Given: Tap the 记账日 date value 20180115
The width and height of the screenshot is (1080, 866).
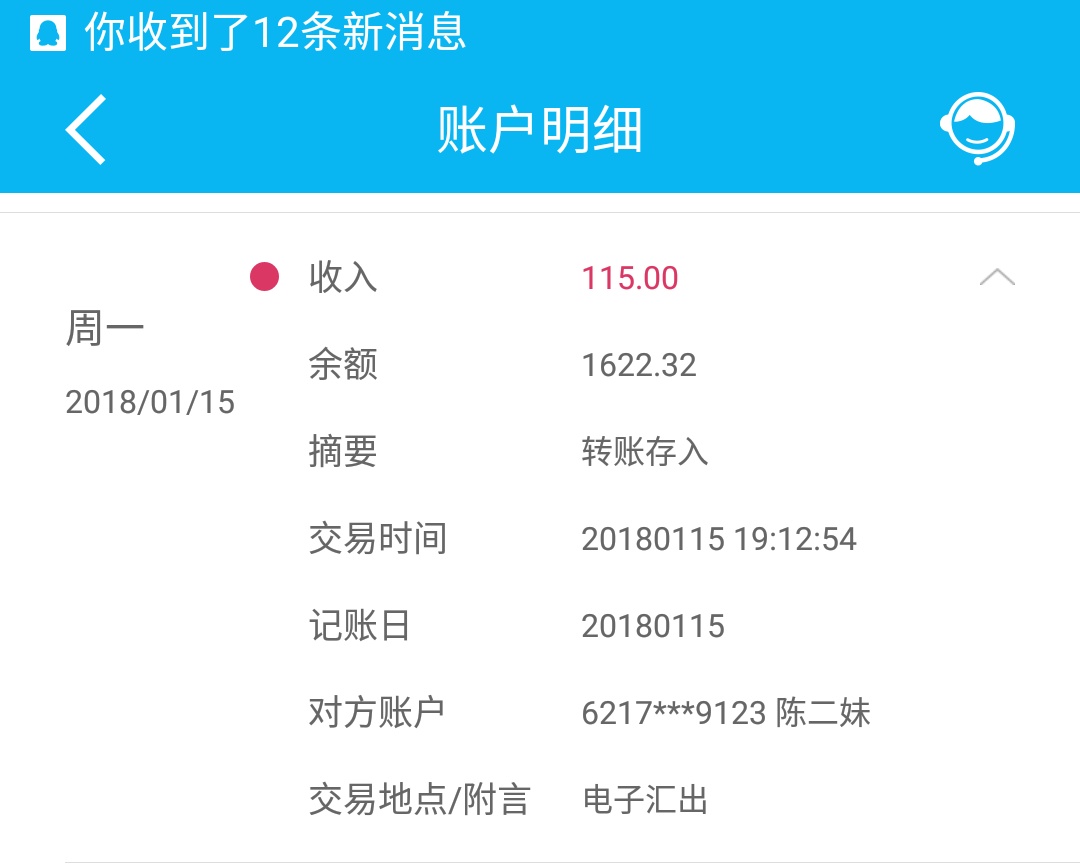Looking at the screenshot, I should coord(653,626).
